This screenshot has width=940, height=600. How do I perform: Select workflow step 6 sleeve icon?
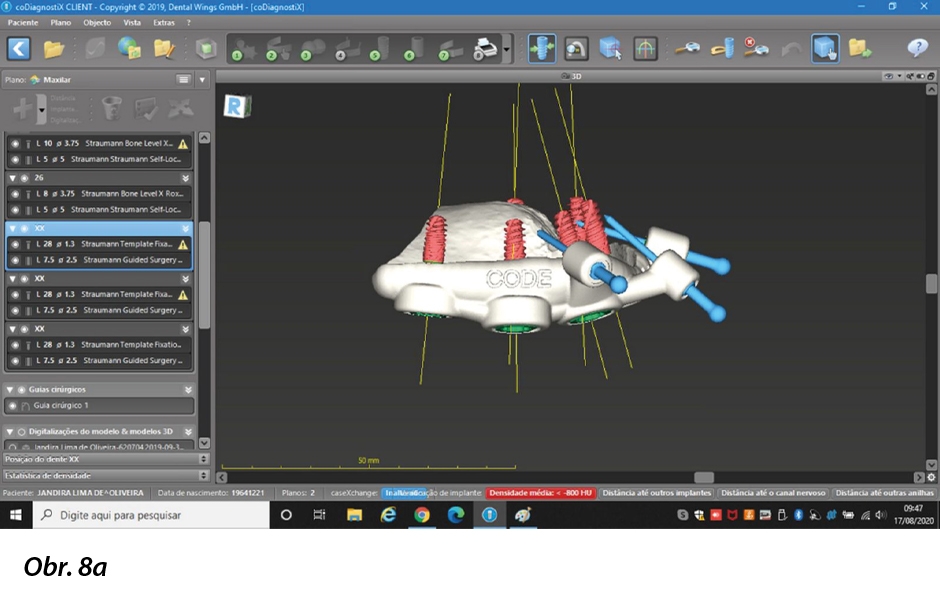tap(415, 49)
